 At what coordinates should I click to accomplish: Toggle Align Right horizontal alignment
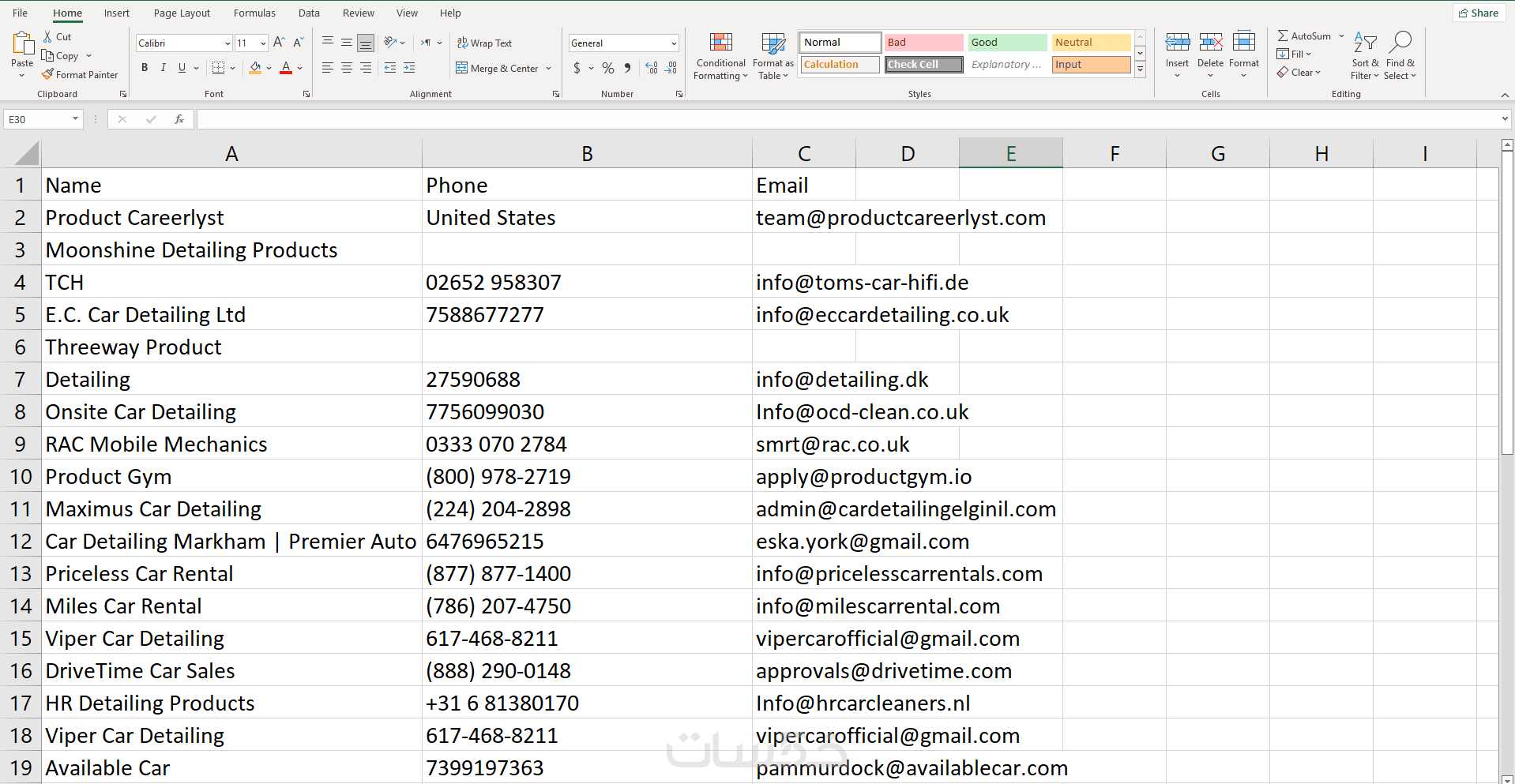click(366, 68)
